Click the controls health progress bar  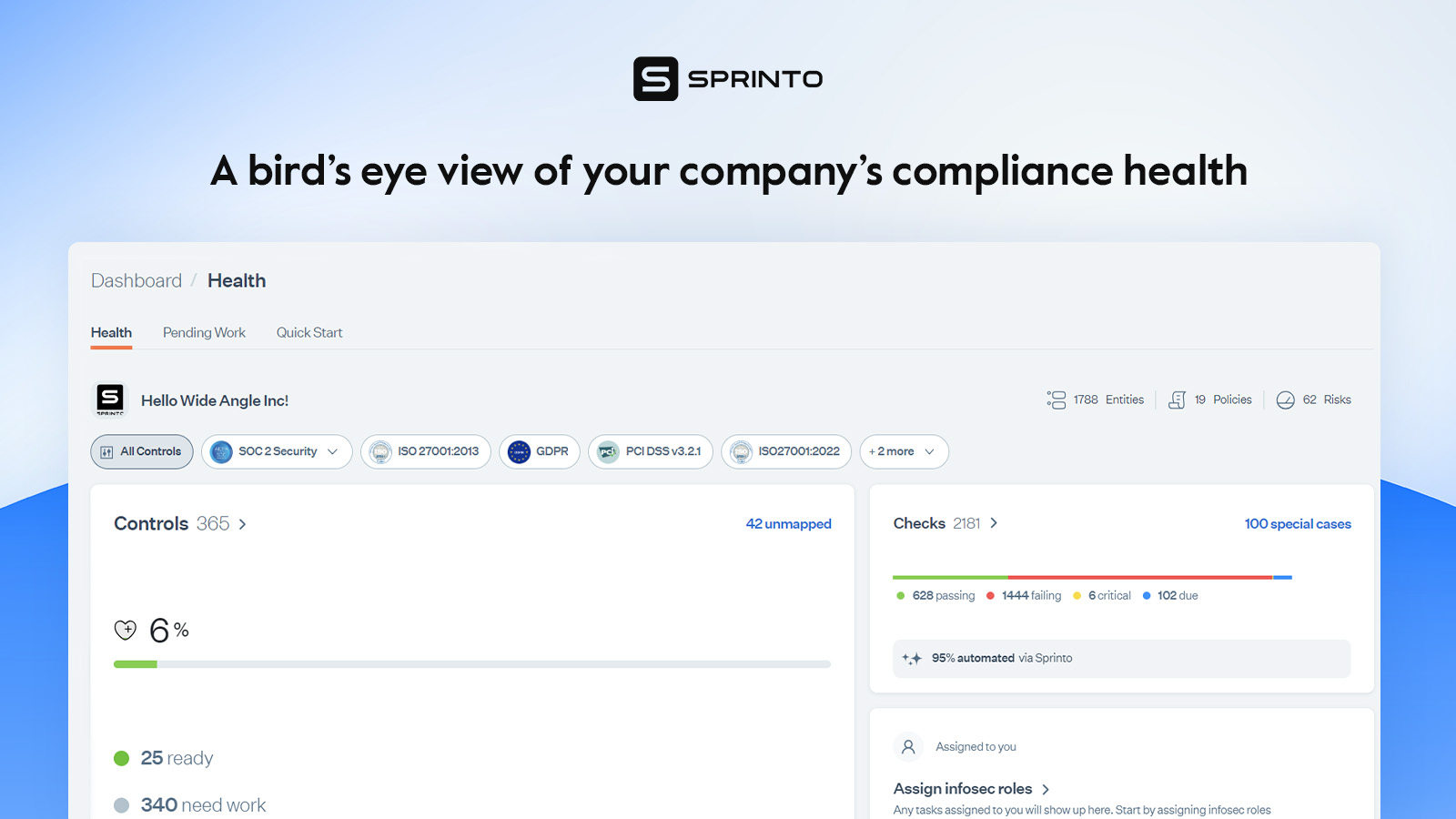[x=472, y=664]
